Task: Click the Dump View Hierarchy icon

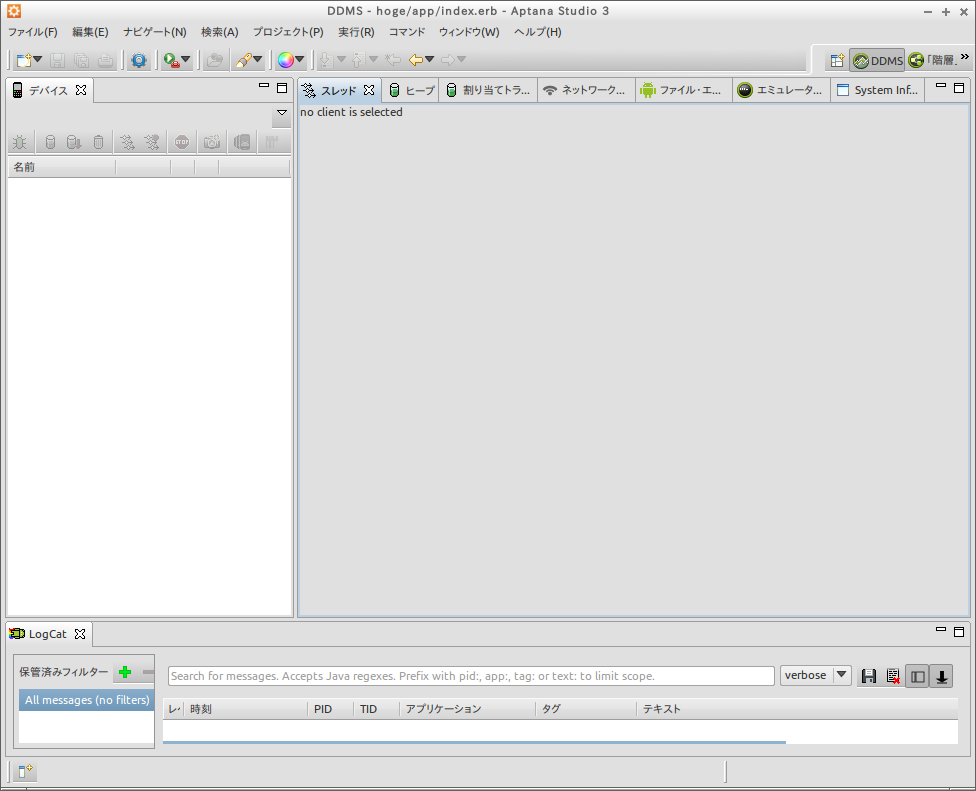Action: (242, 143)
